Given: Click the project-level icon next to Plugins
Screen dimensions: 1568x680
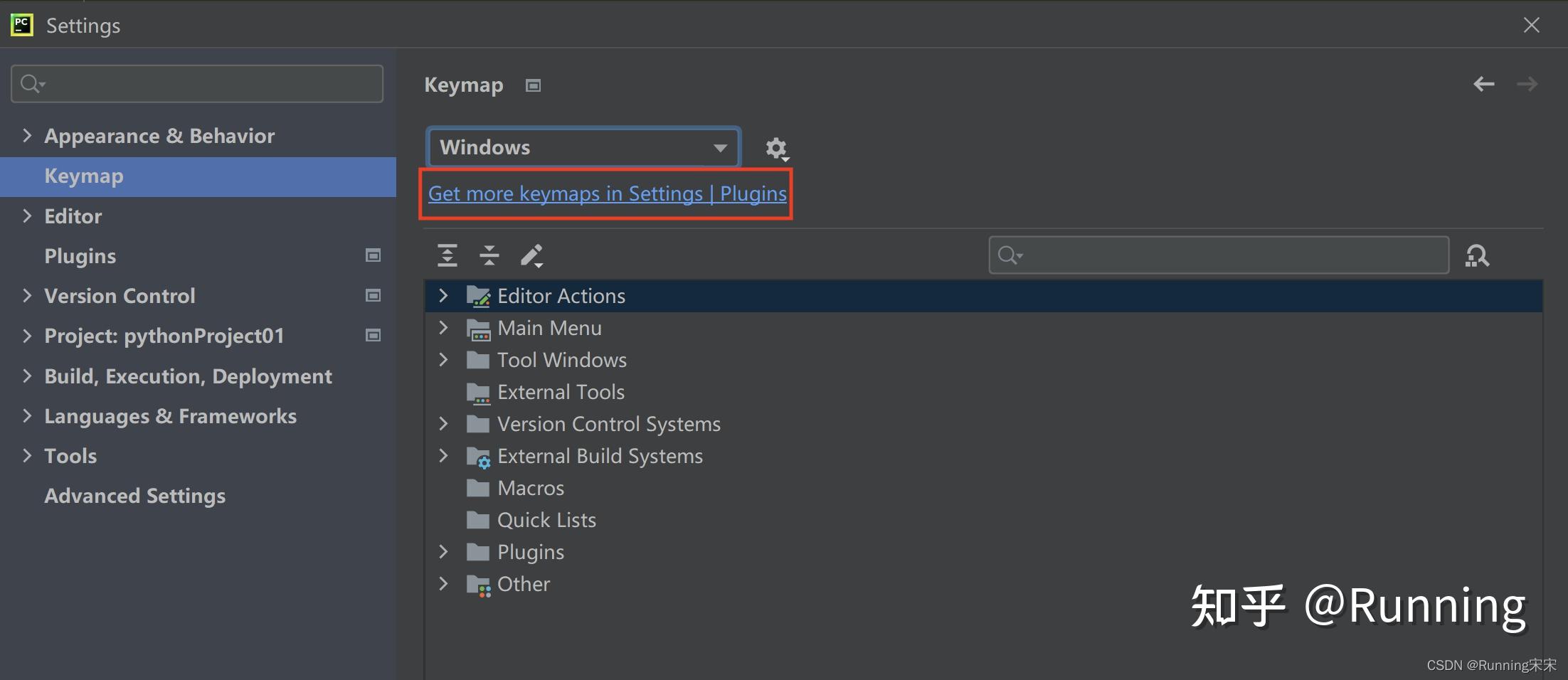Looking at the screenshot, I should coord(373,255).
